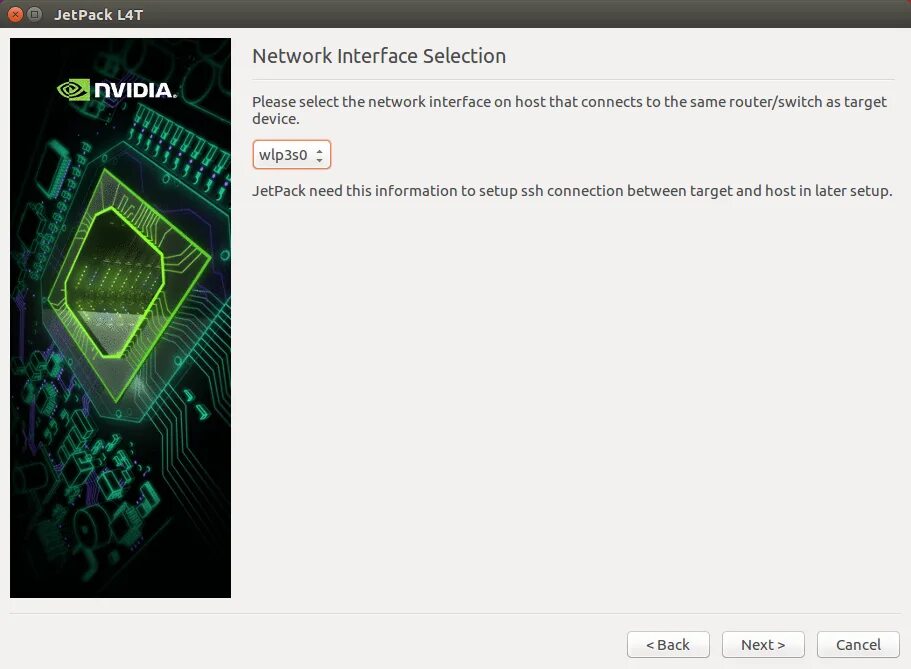
Task: Open the wlp3s0 network interface dropdown
Action: pos(292,155)
